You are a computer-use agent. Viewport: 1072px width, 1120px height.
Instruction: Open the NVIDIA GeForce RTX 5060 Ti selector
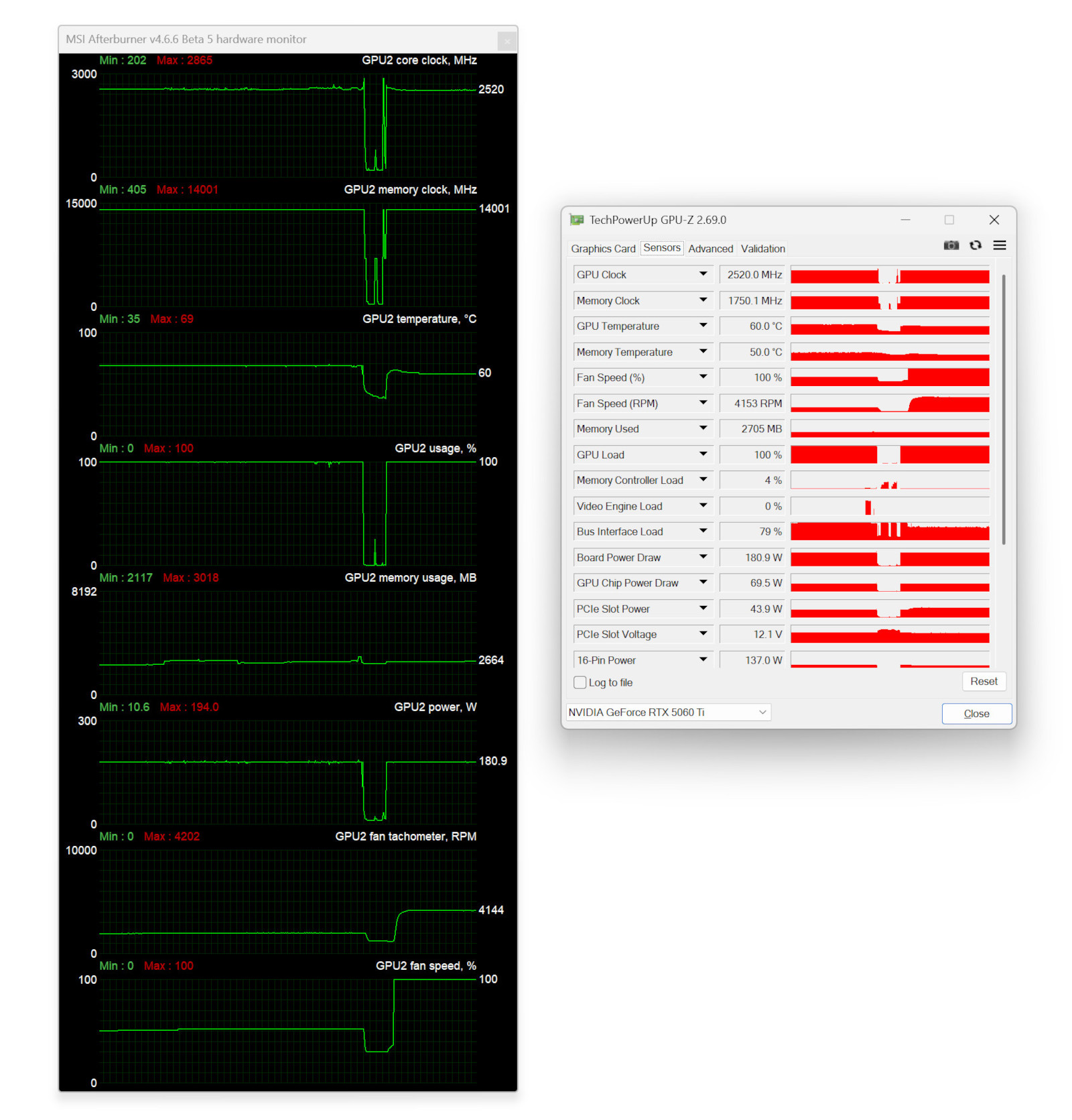668,712
